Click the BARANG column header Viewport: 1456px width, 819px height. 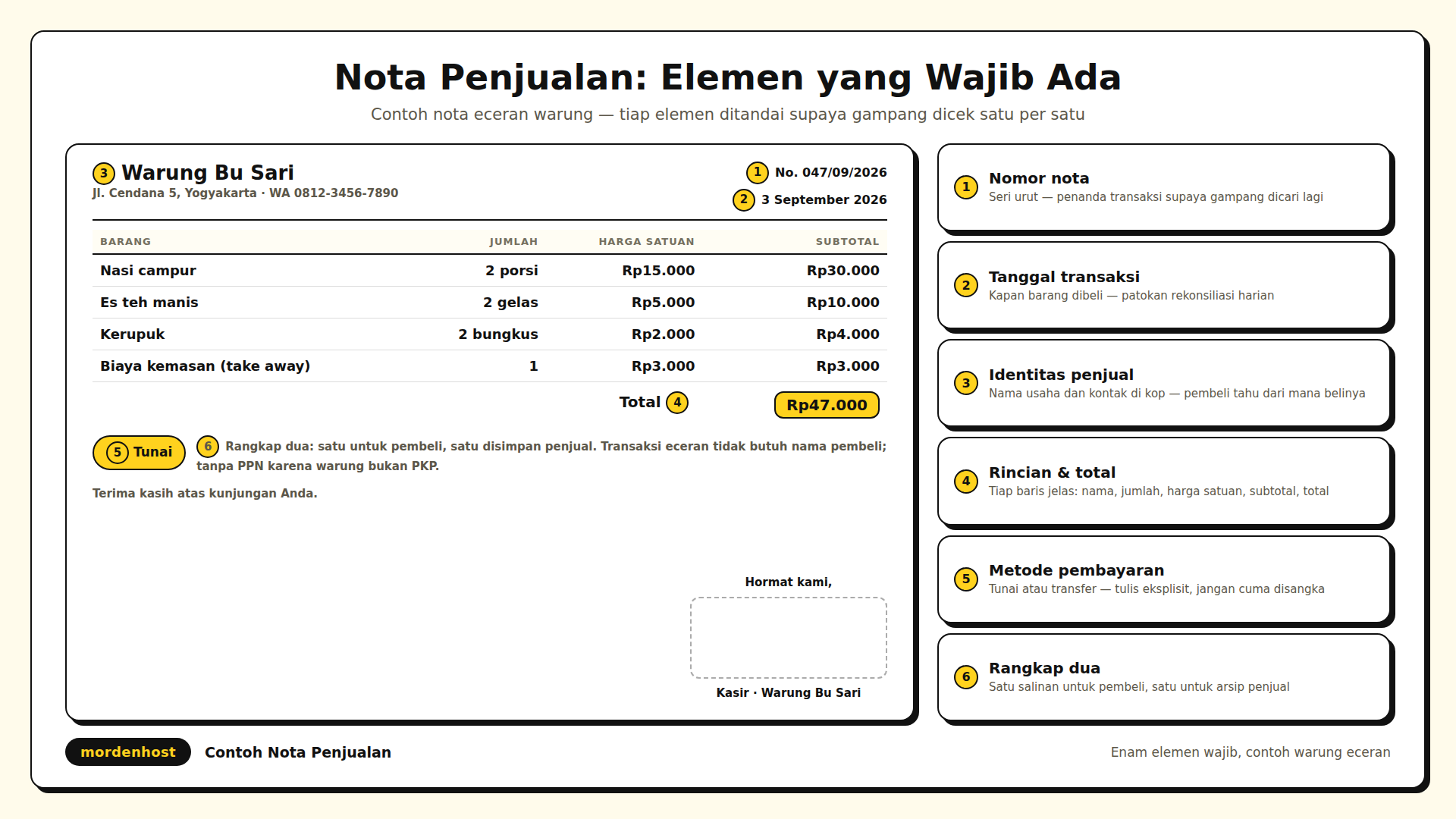125,242
